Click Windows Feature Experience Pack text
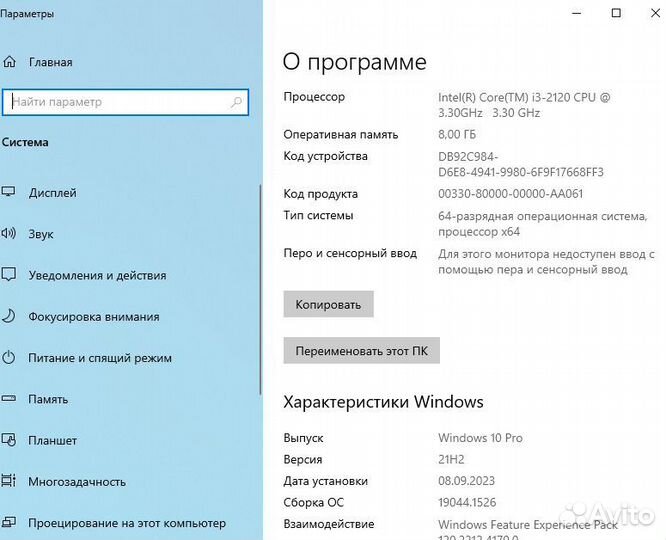 pos(528,525)
